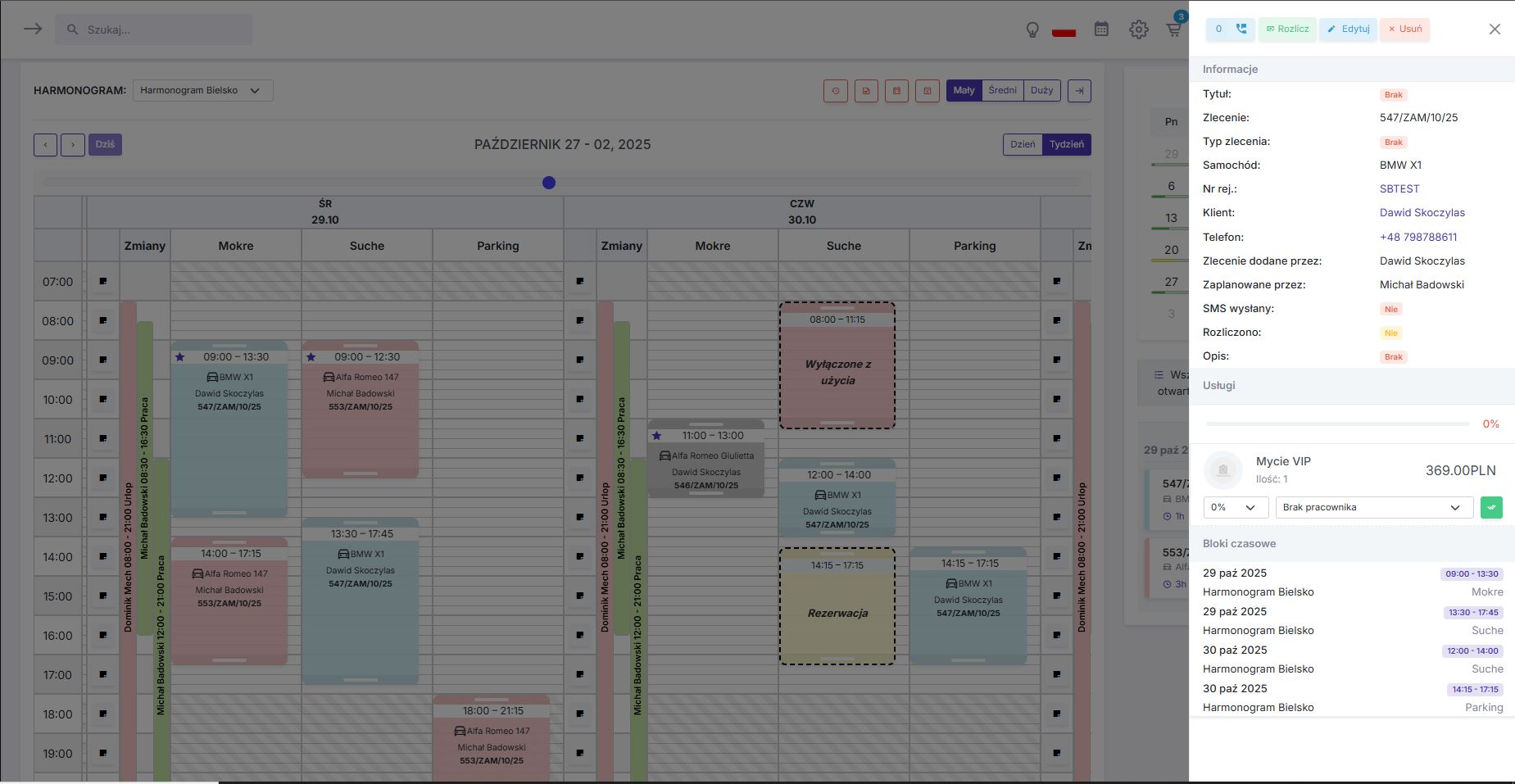
Task: Switch calendar view to Dzień
Action: point(1023,144)
